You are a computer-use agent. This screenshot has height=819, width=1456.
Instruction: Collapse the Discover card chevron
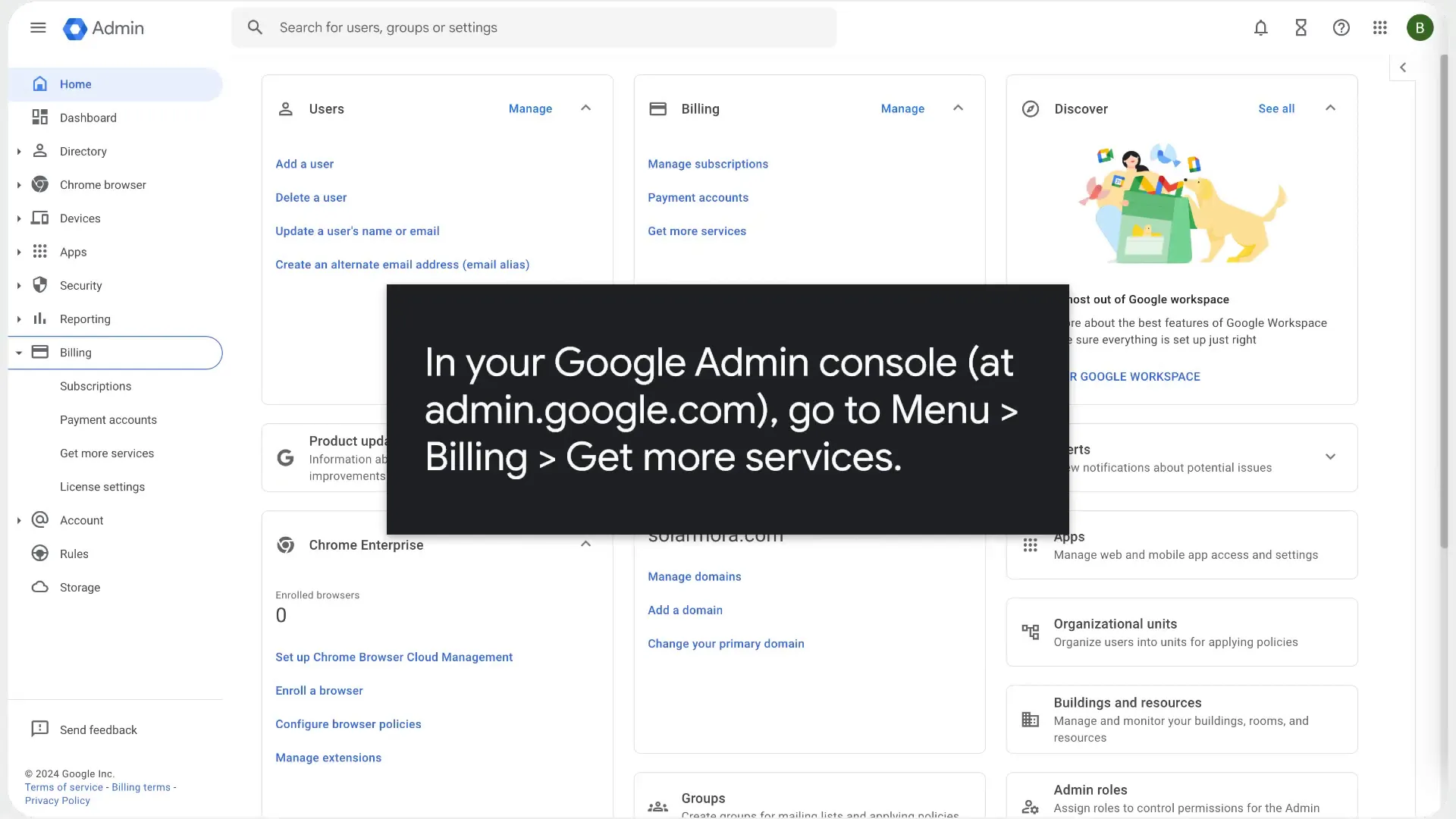click(1330, 108)
